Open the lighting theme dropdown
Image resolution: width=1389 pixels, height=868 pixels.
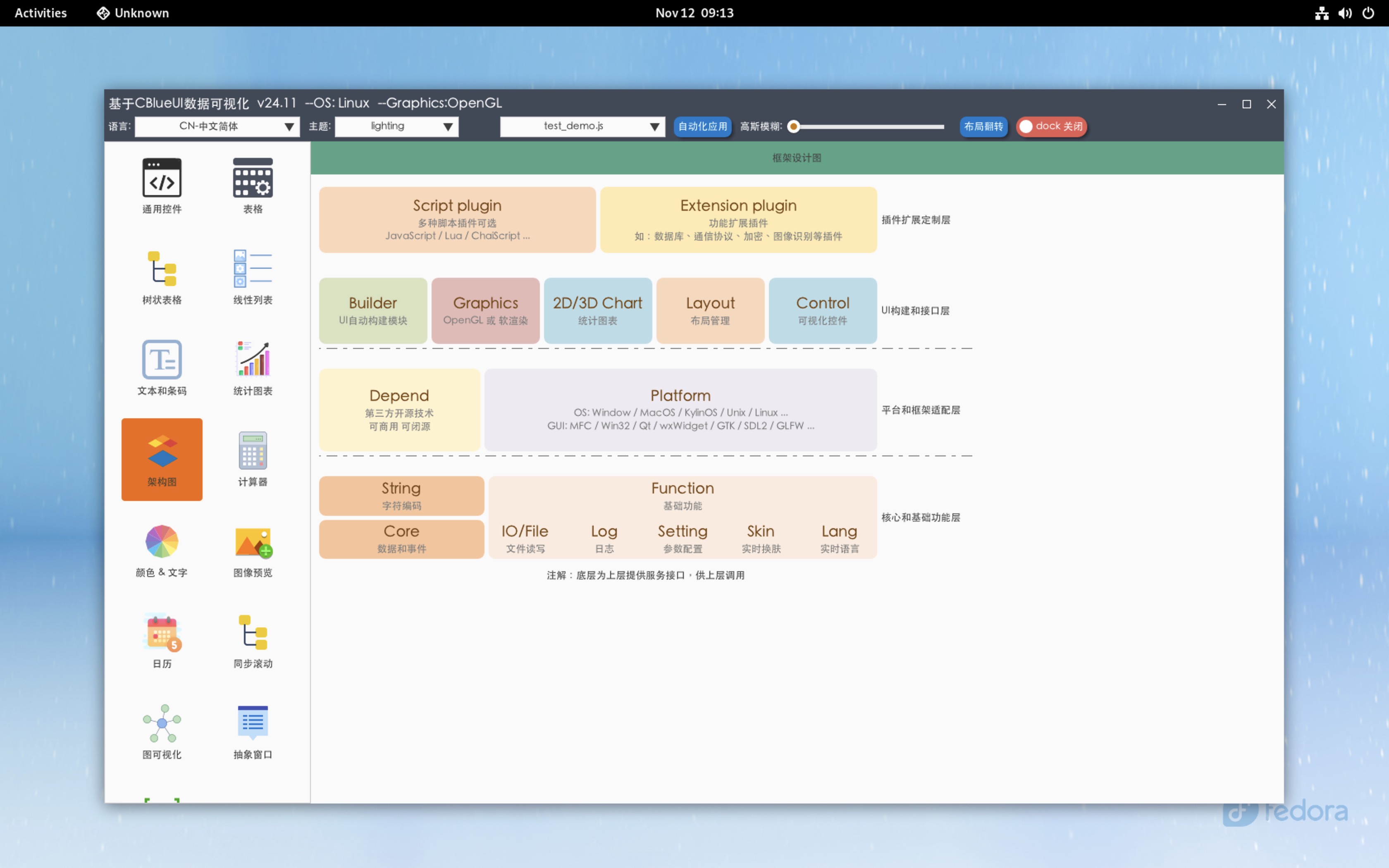coord(396,126)
